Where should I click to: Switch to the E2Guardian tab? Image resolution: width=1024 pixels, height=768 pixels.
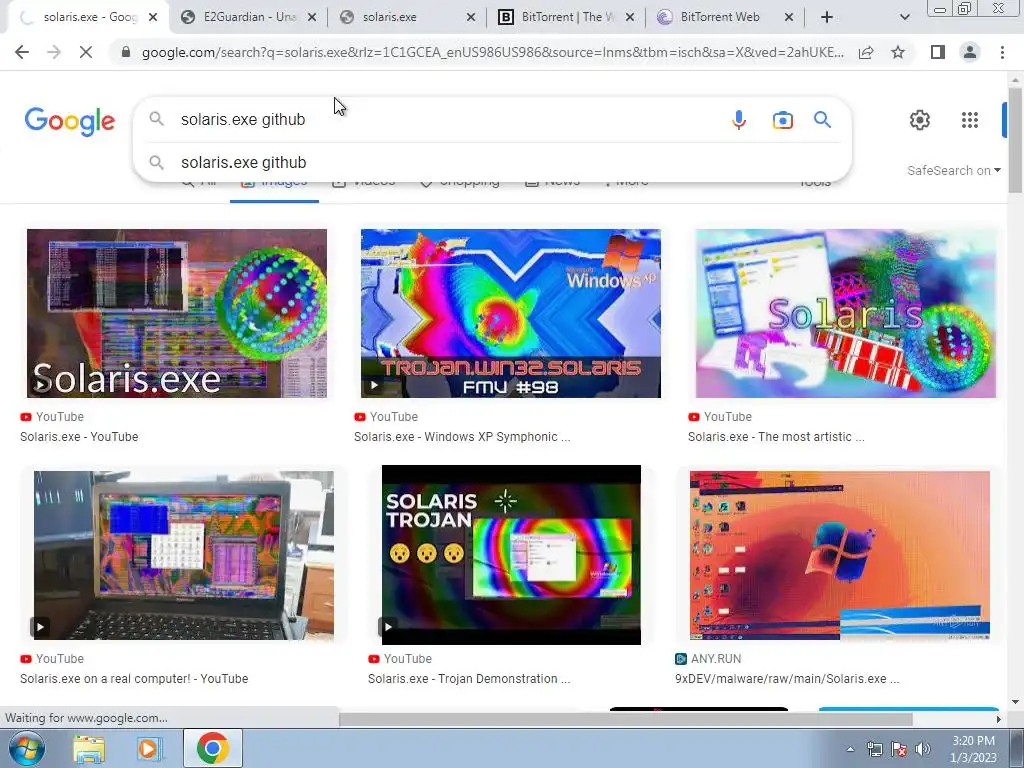tap(249, 17)
